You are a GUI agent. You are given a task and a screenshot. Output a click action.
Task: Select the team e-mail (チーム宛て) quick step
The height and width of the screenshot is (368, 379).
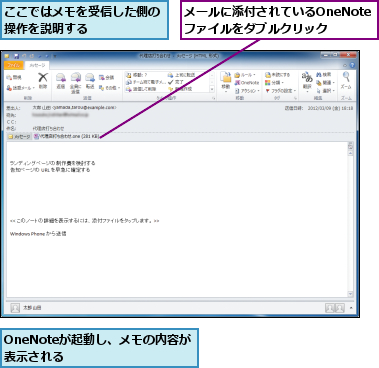click(146, 82)
